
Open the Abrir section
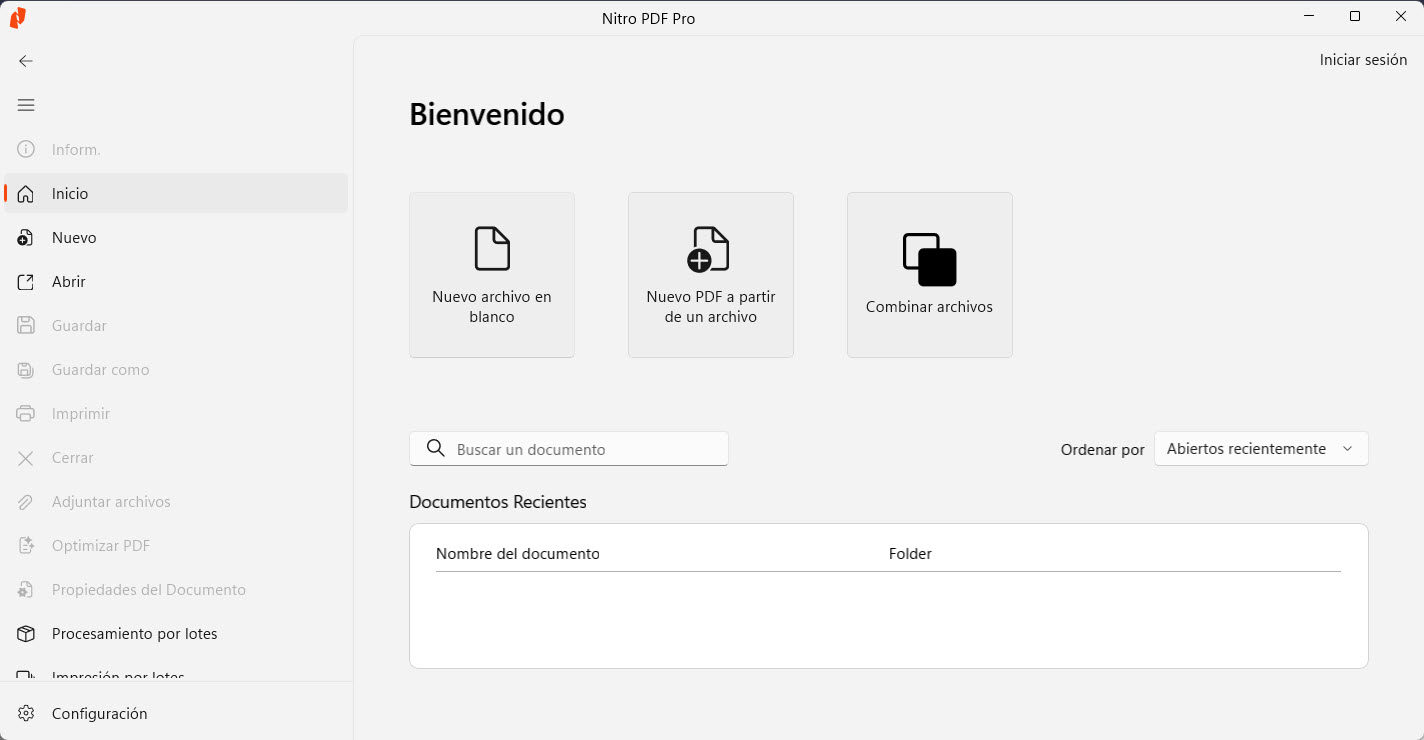point(176,282)
